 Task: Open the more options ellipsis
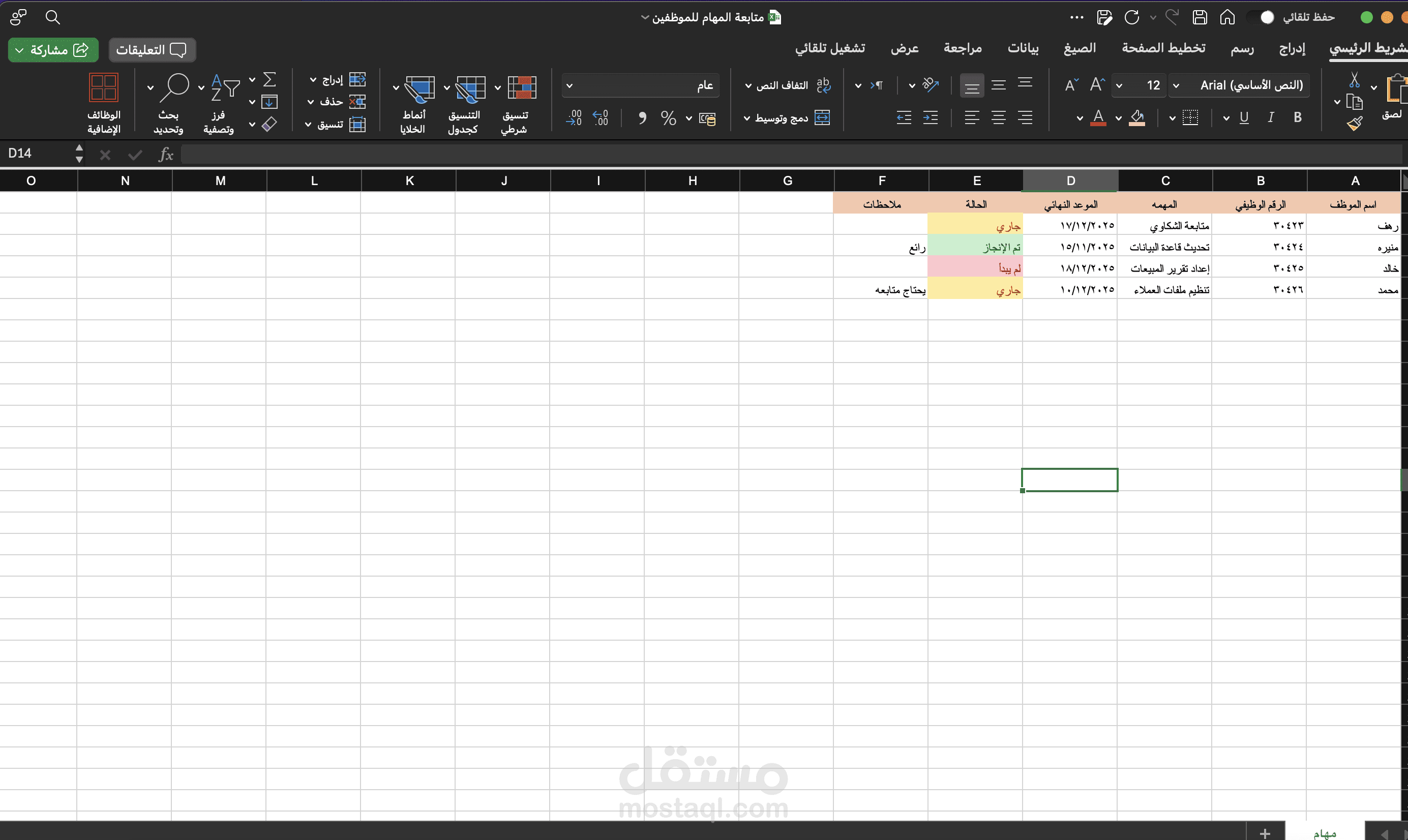click(x=1076, y=18)
